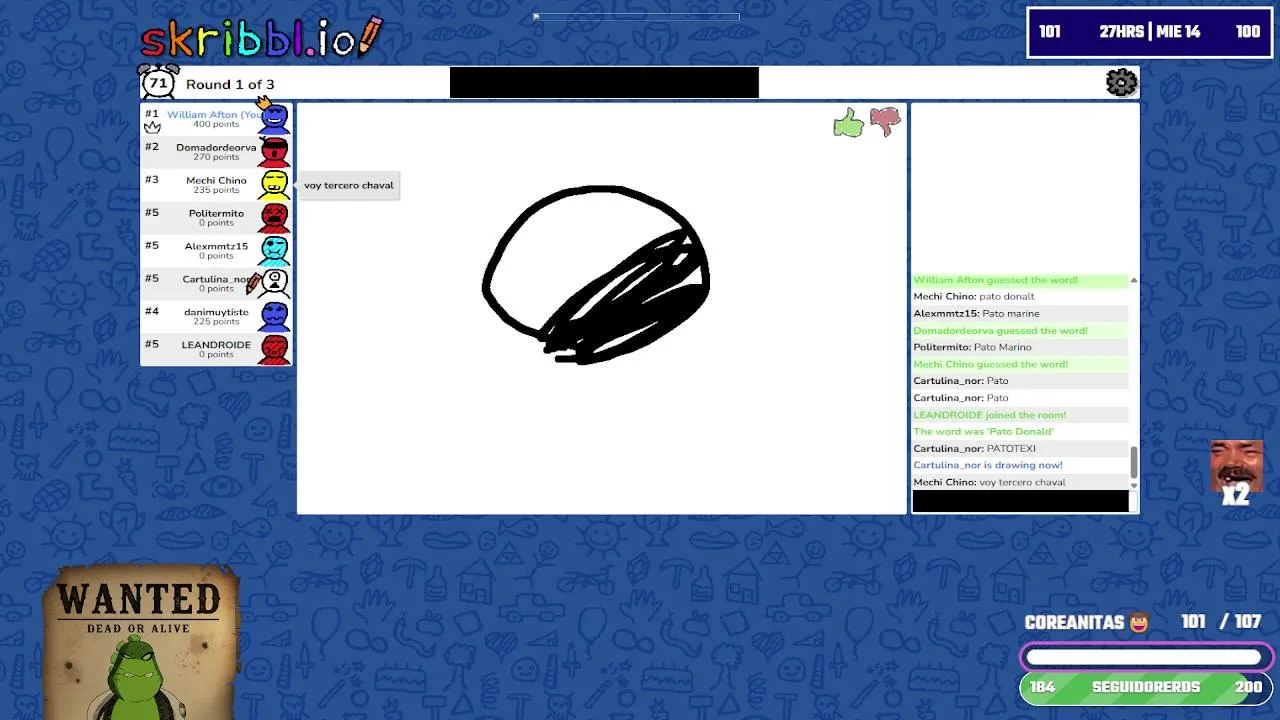The width and height of the screenshot is (1280, 720).
Task: Click the skribbl.io logo
Action: [261, 38]
